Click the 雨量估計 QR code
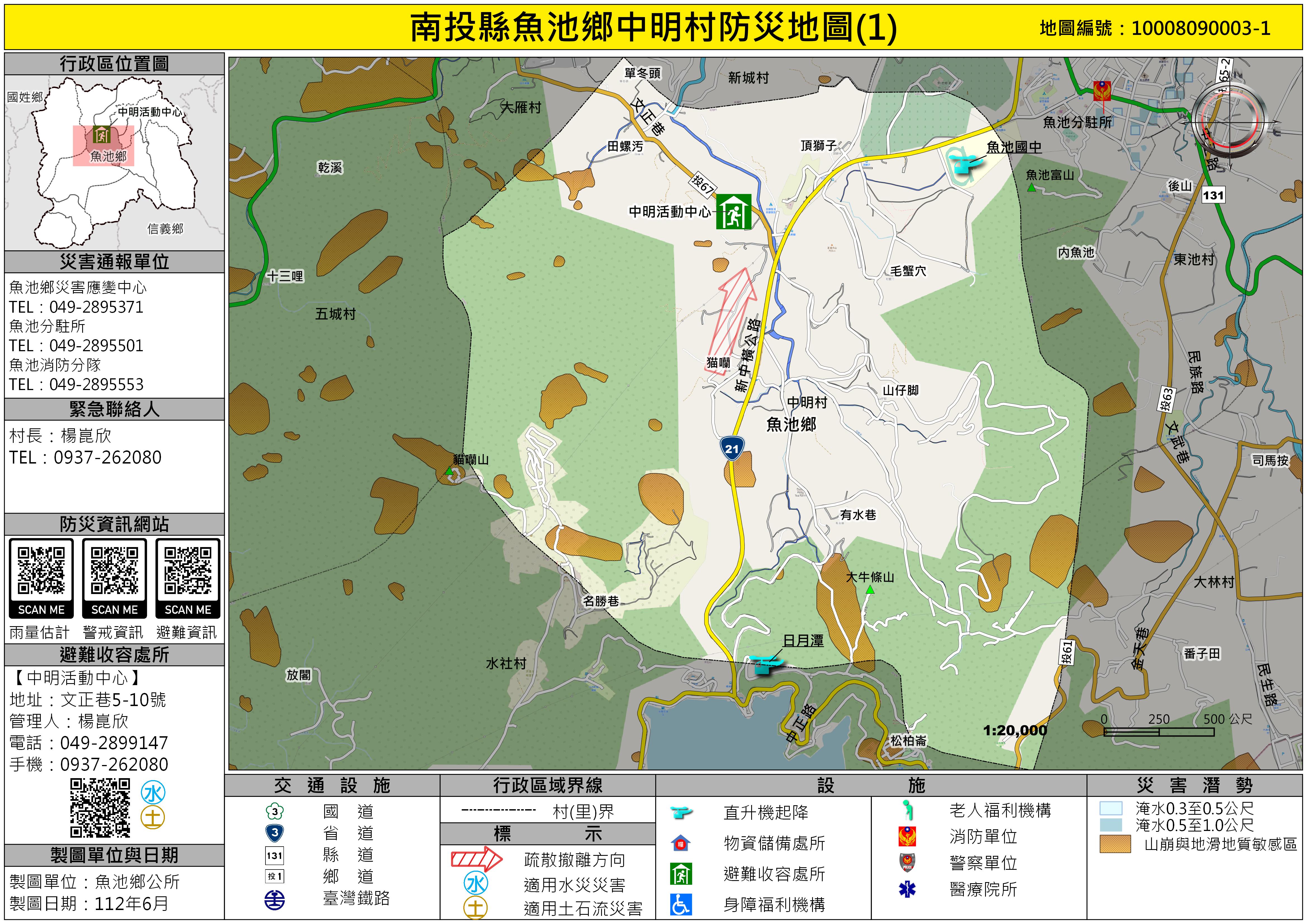This screenshot has width=1307, height=924. click(x=41, y=571)
